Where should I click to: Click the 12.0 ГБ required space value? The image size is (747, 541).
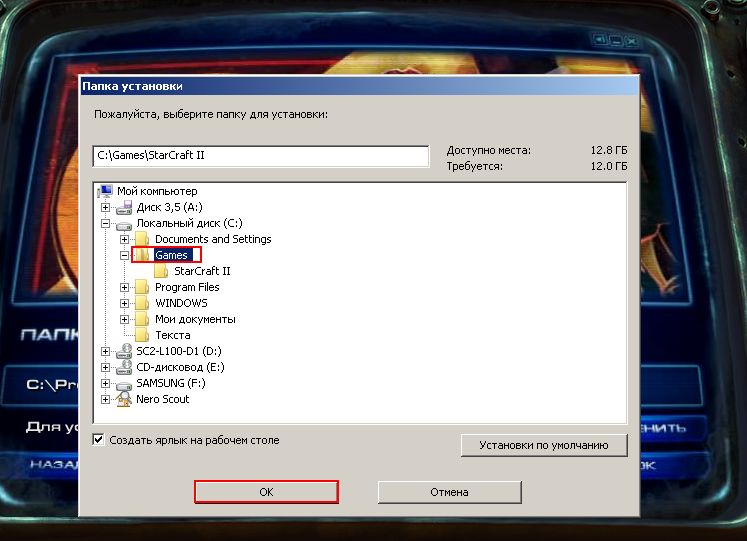tap(609, 166)
